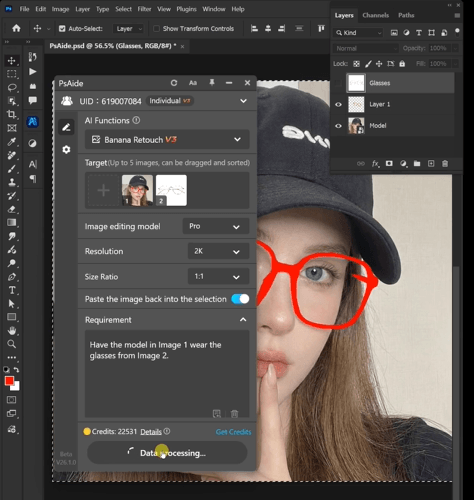Open the Image menu

click(60, 9)
